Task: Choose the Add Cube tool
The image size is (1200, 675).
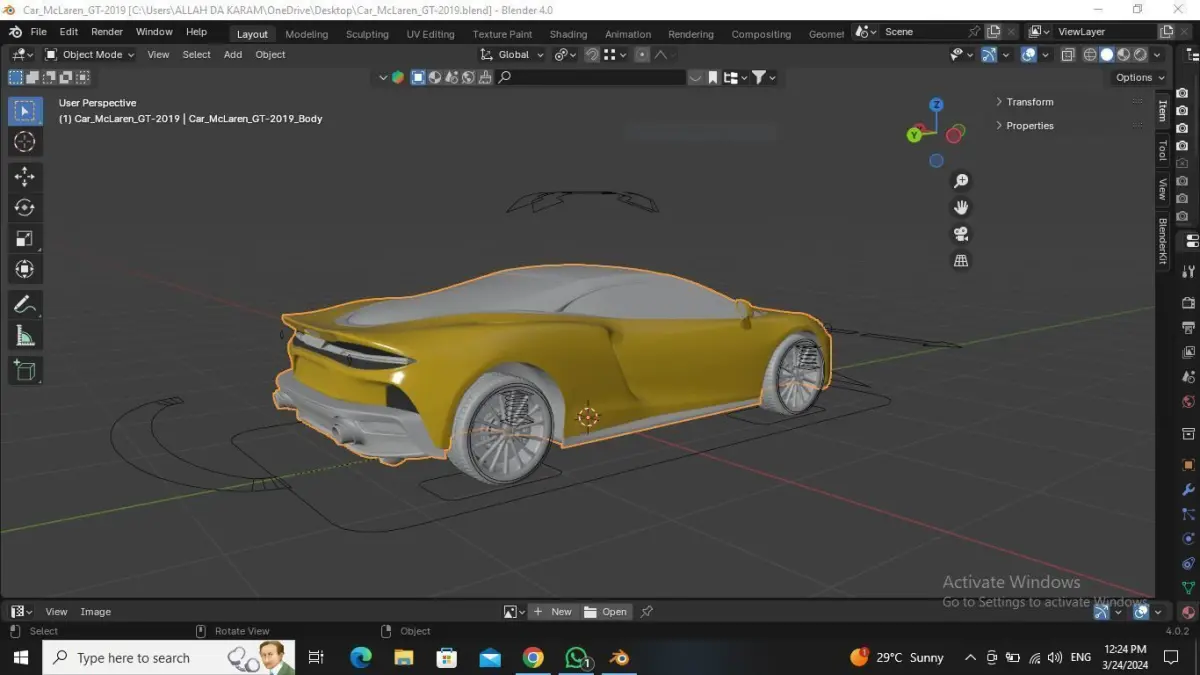Action: tap(25, 371)
